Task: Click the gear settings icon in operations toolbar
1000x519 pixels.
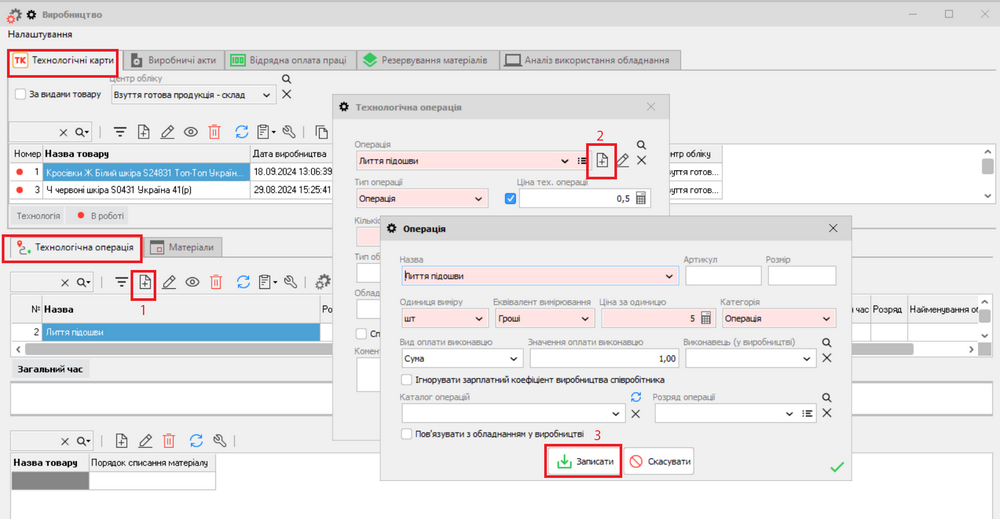Action: click(323, 283)
